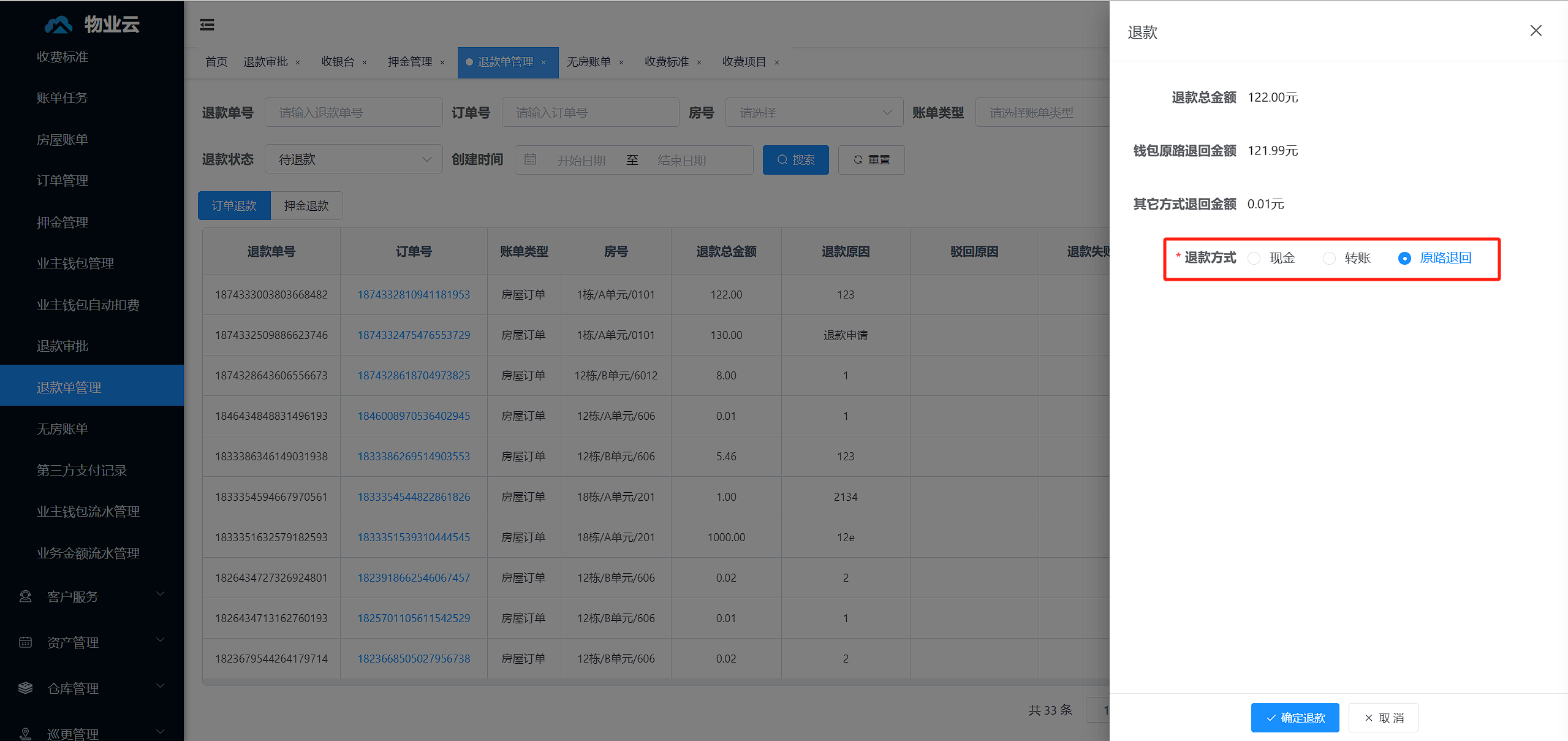This screenshot has width=1568, height=741.
Task: Switch to 退款审批 tab
Action: tap(265, 62)
